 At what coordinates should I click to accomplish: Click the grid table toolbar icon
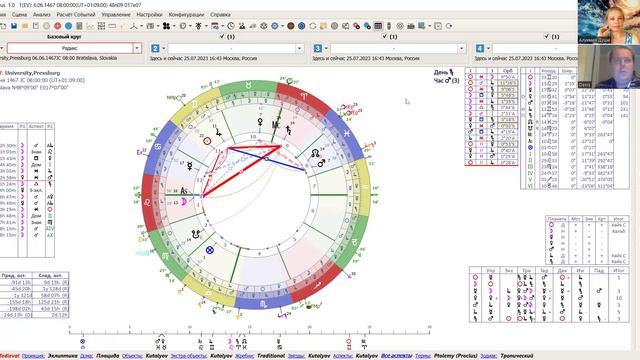coord(101,26)
